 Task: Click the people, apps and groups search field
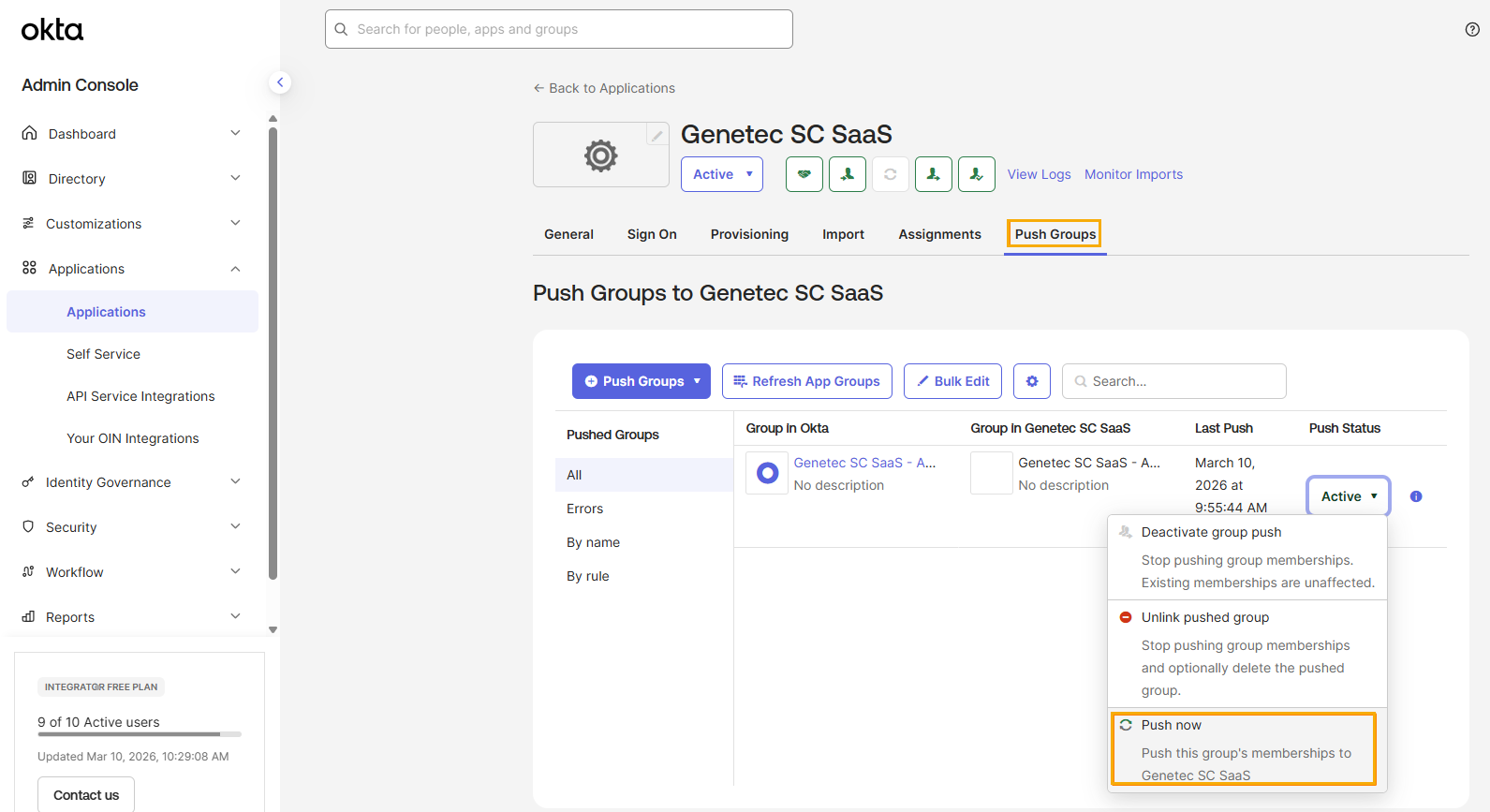point(559,29)
